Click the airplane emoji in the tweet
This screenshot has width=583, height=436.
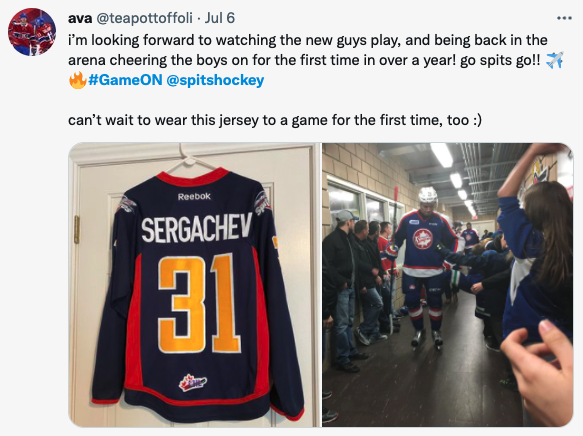click(554, 60)
